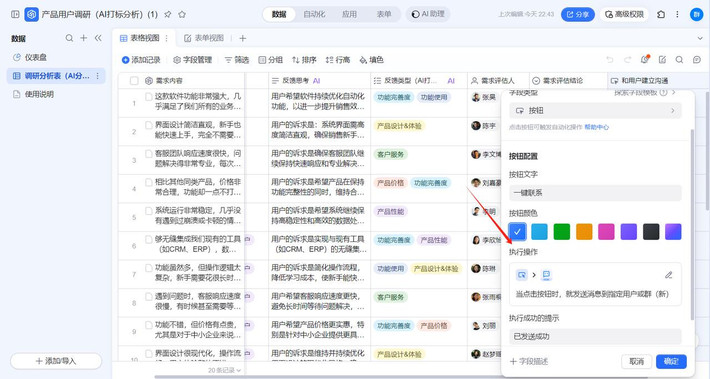Expand the view tabs chevron at far right
Image resolution: width=710 pixels, height=379 pixels.
(700, 38)
